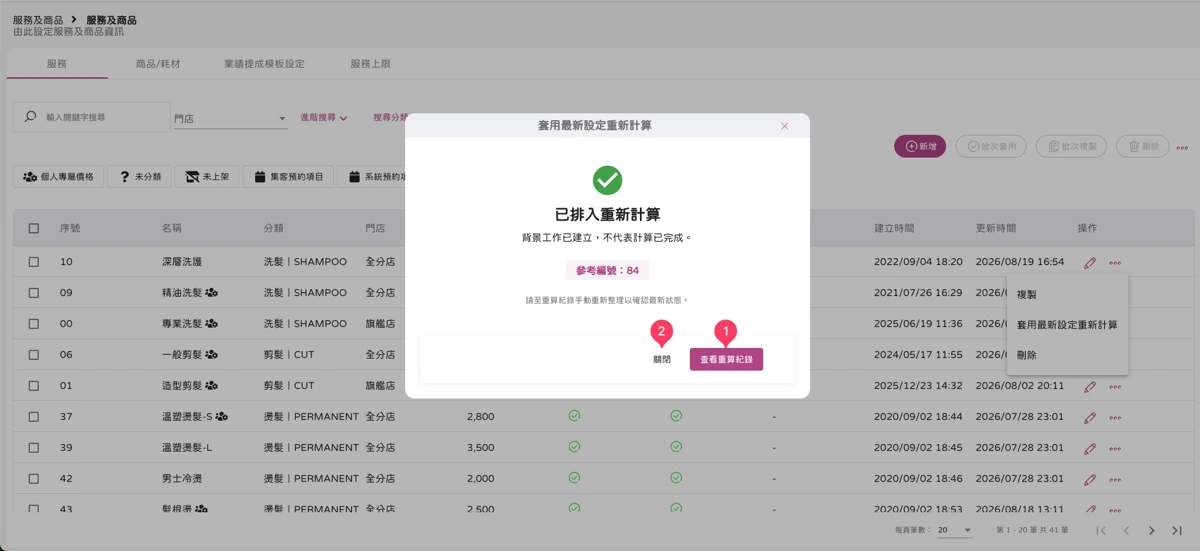Filter by 未分類 items
This screenshot has height=551, width=1200.
click(139, 176)
